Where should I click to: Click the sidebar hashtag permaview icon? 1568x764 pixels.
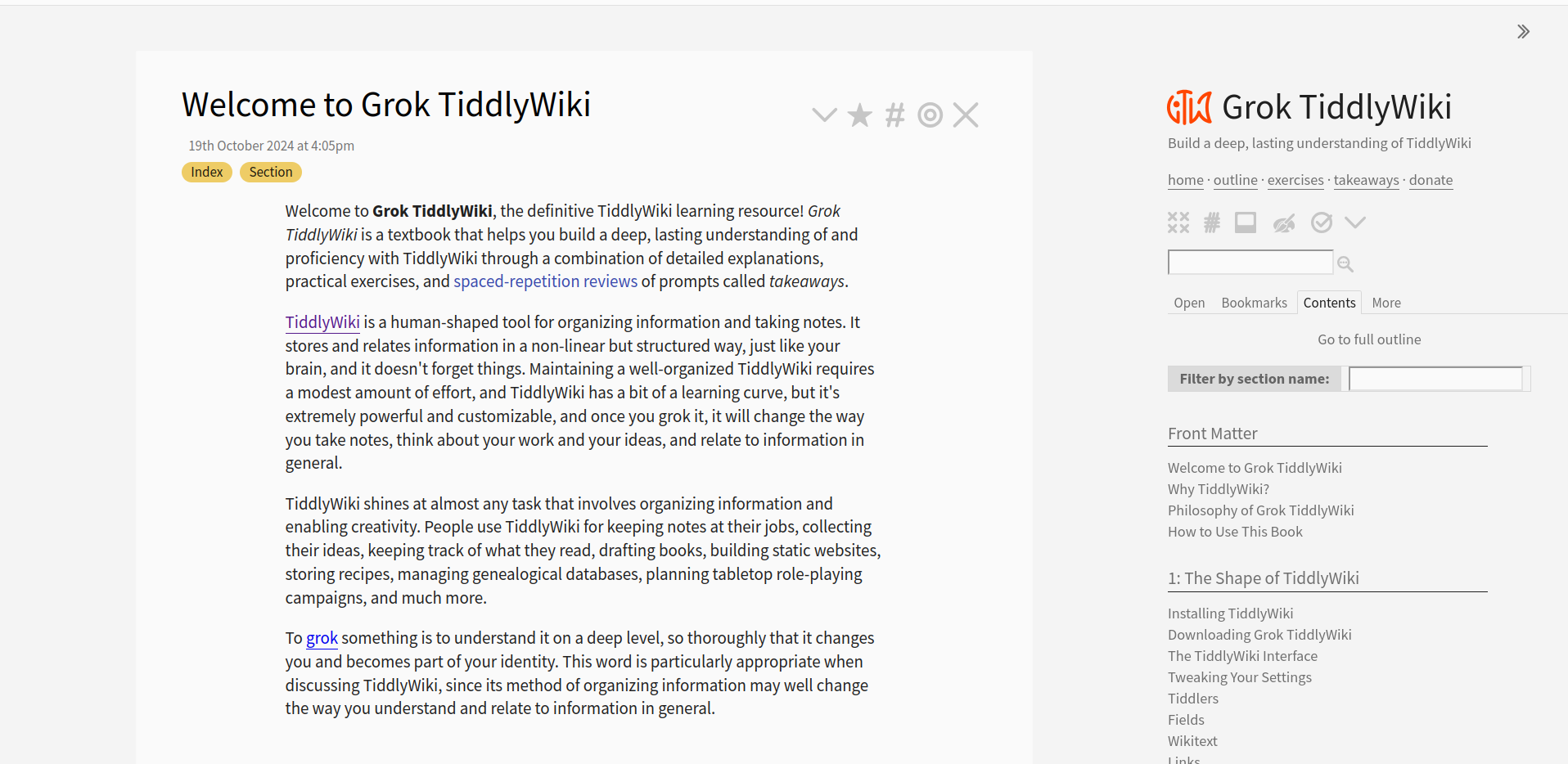tap(1212, 222)
